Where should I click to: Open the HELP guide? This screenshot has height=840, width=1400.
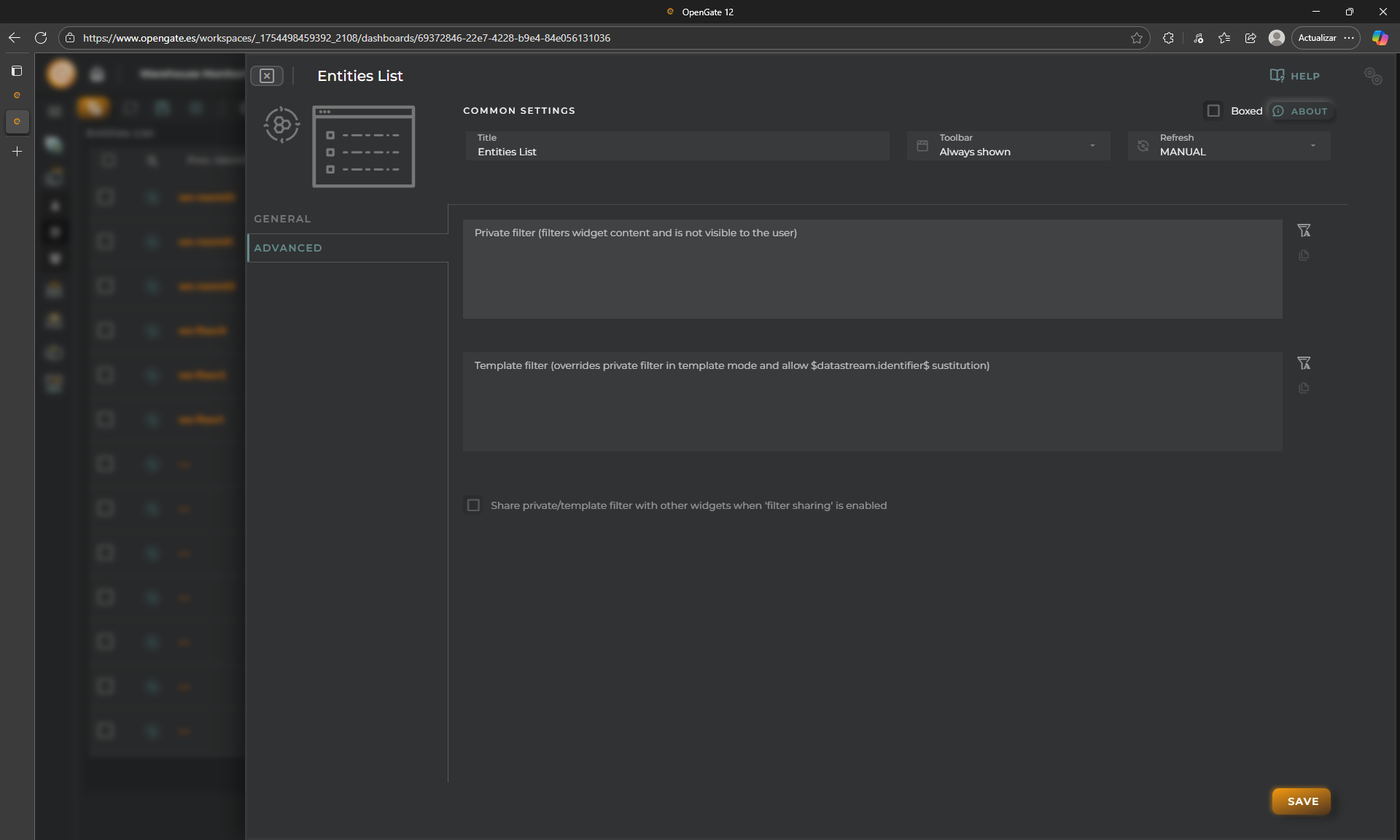pos(1294,76)
